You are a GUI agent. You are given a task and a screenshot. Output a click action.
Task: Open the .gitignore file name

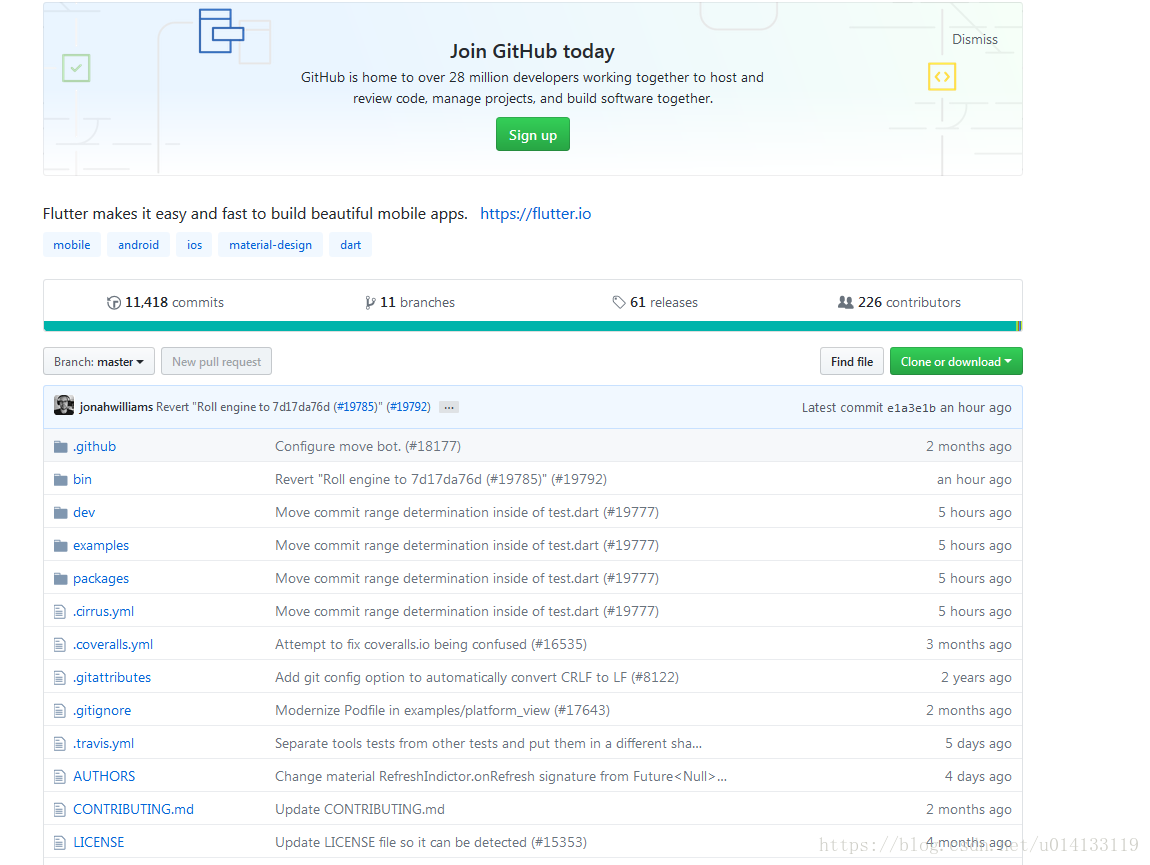tap(102, 711)
